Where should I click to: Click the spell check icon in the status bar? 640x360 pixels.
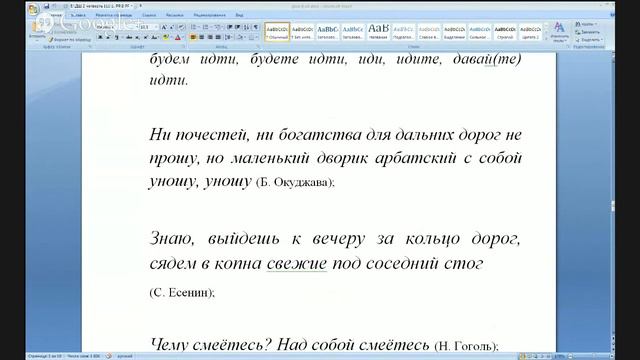click(109, 356)
